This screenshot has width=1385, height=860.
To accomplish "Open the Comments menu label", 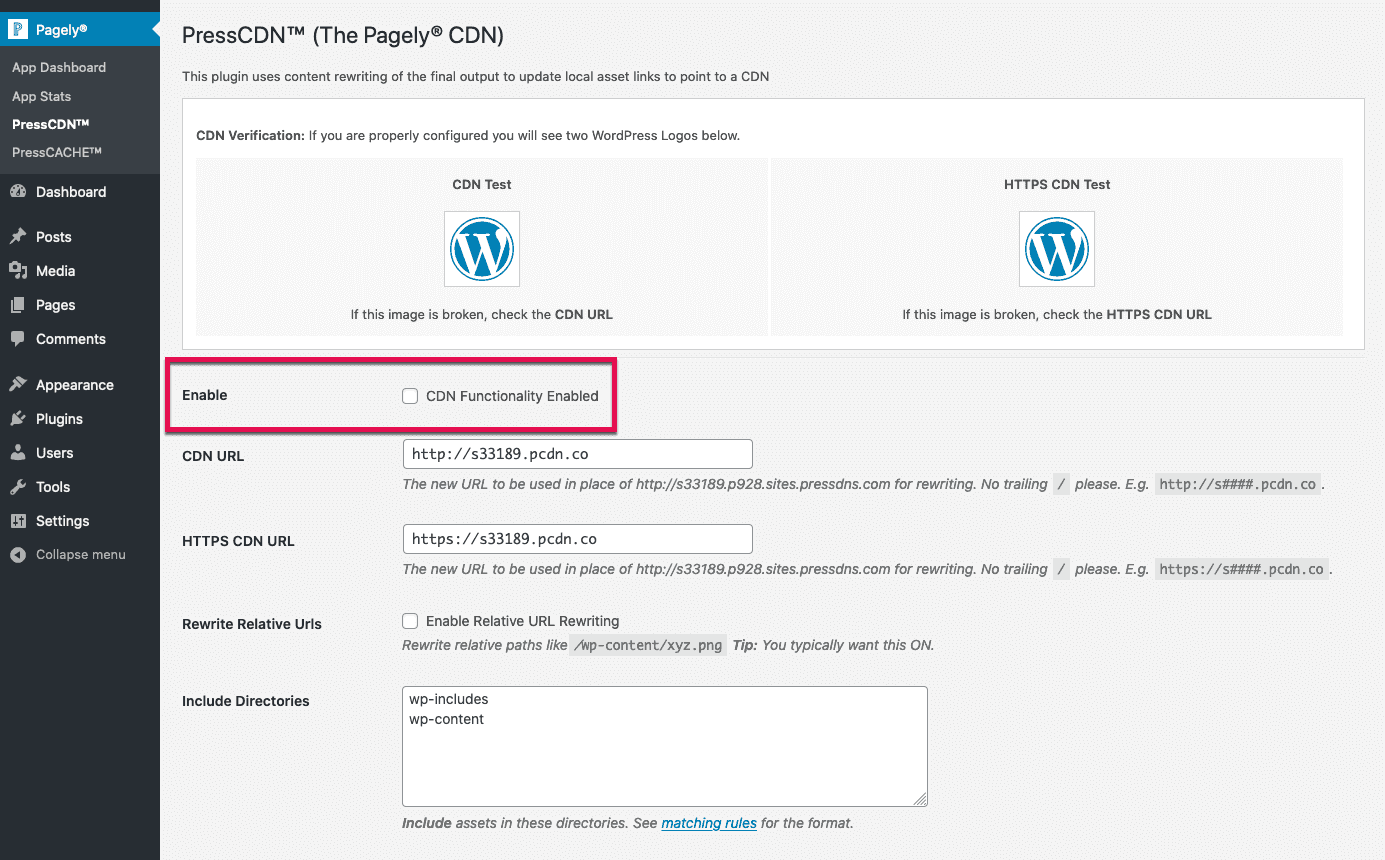I will pos(71,339).
